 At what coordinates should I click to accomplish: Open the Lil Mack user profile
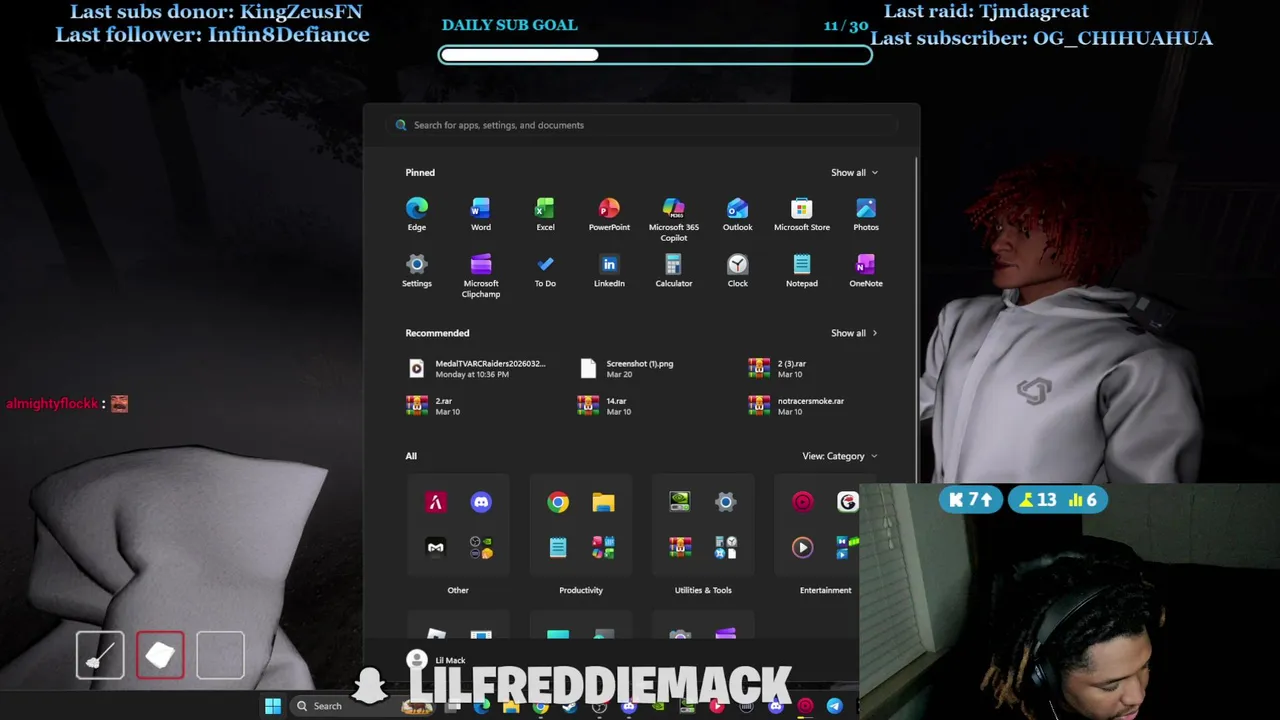click(x=437, y=660)
